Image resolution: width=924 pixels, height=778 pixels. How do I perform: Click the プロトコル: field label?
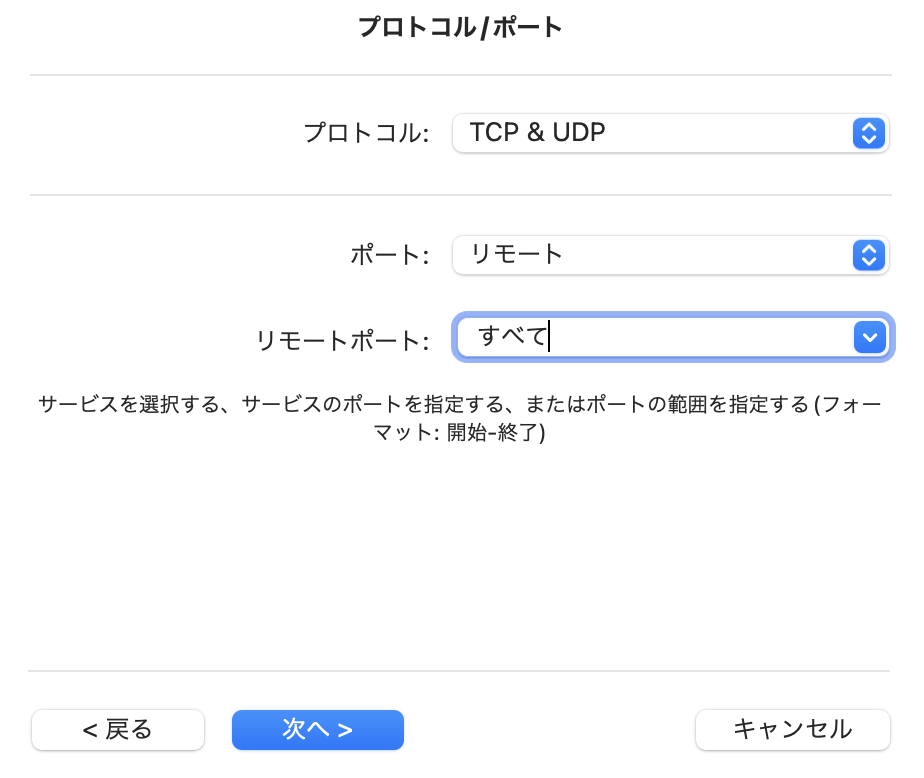[x=367, y=133]
